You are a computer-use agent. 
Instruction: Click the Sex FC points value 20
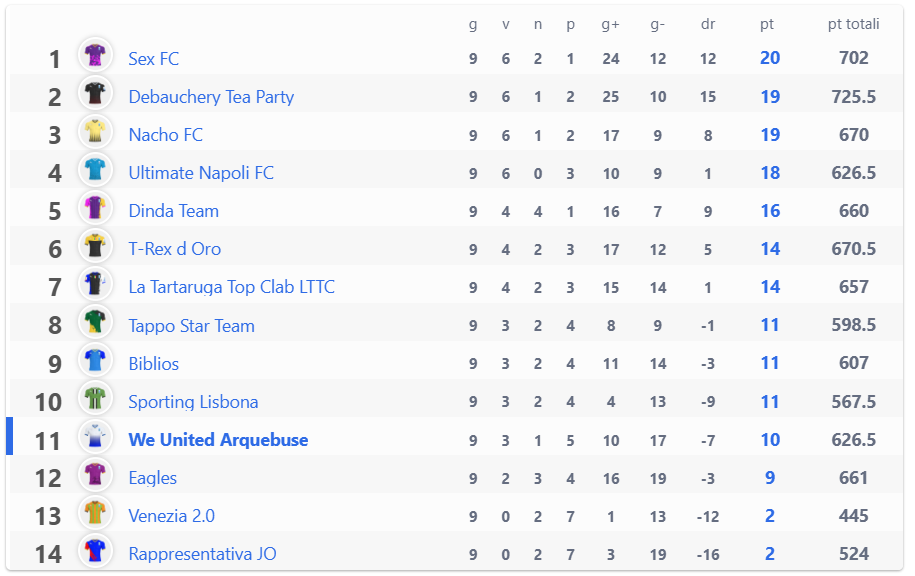[x=770, y=58]
